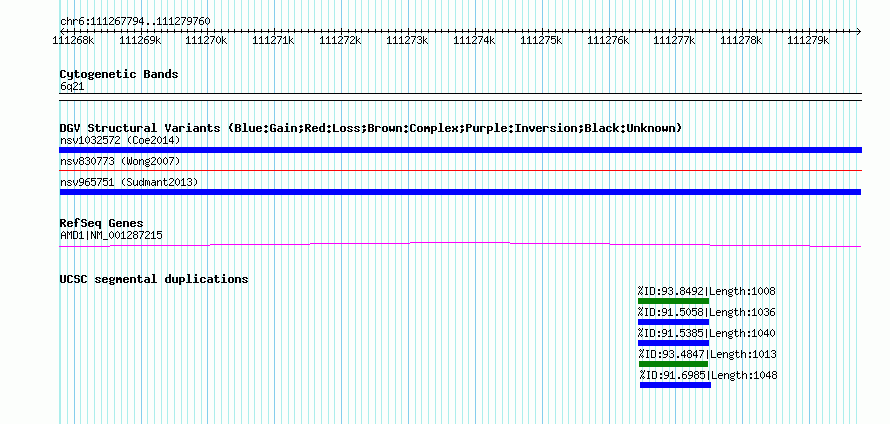Viewport: 890px width, 424px height.
Task: Click the 111279k ruler tick label
Action: coord(809,40)
